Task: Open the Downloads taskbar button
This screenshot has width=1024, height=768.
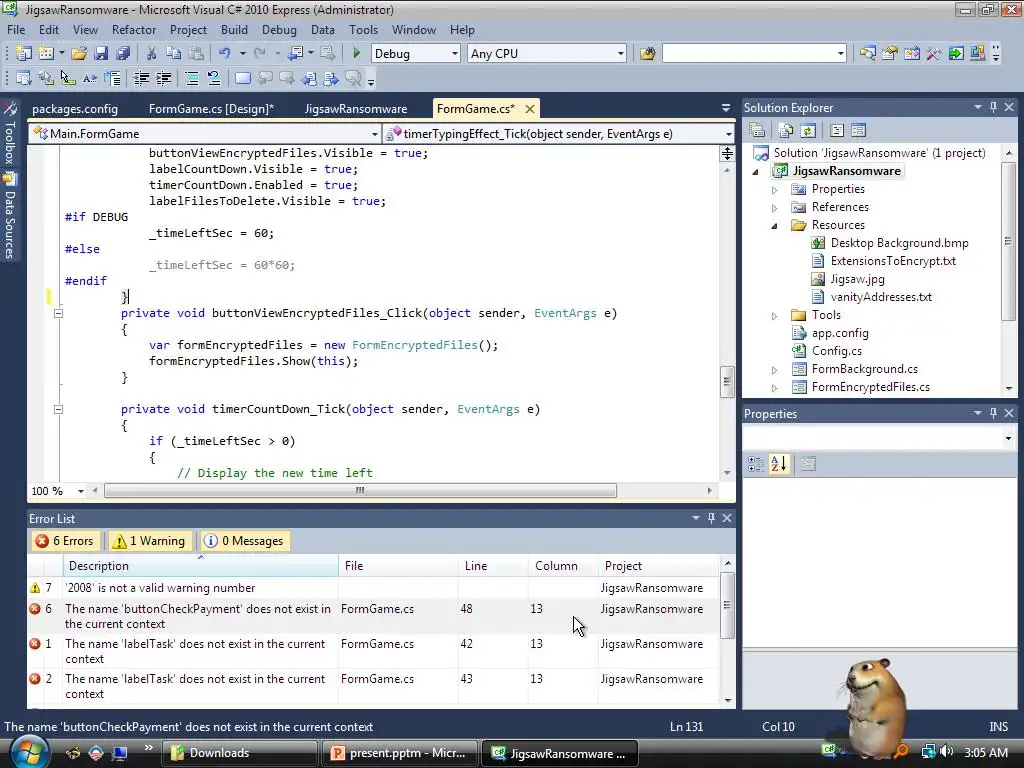Action: [x=239, y=753]
